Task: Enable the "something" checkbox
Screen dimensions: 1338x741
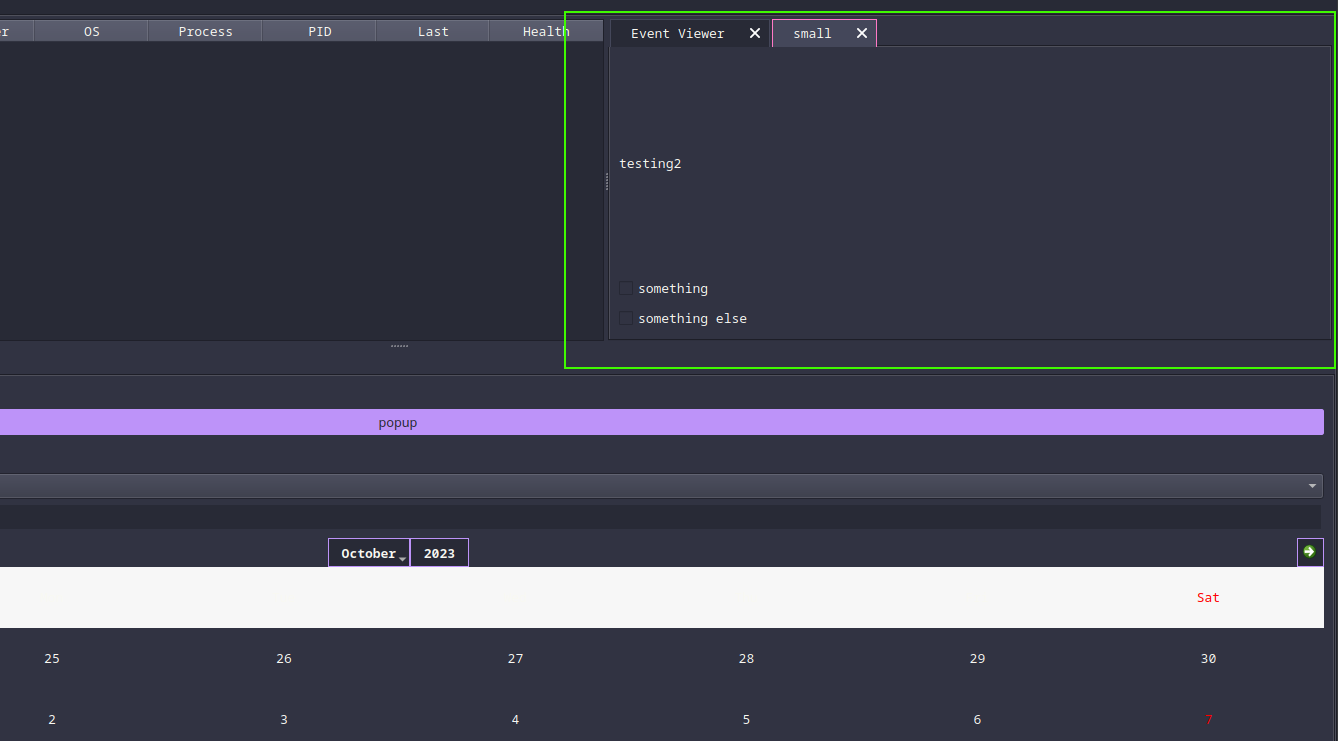Action: [x=626, y=289]
